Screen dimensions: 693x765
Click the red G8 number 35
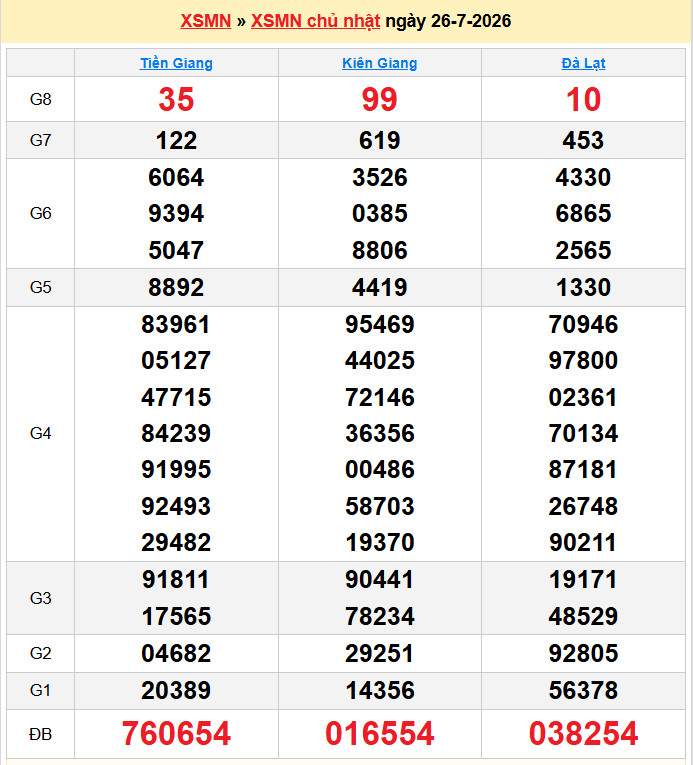pyautogui.click(x=176, y=99)
